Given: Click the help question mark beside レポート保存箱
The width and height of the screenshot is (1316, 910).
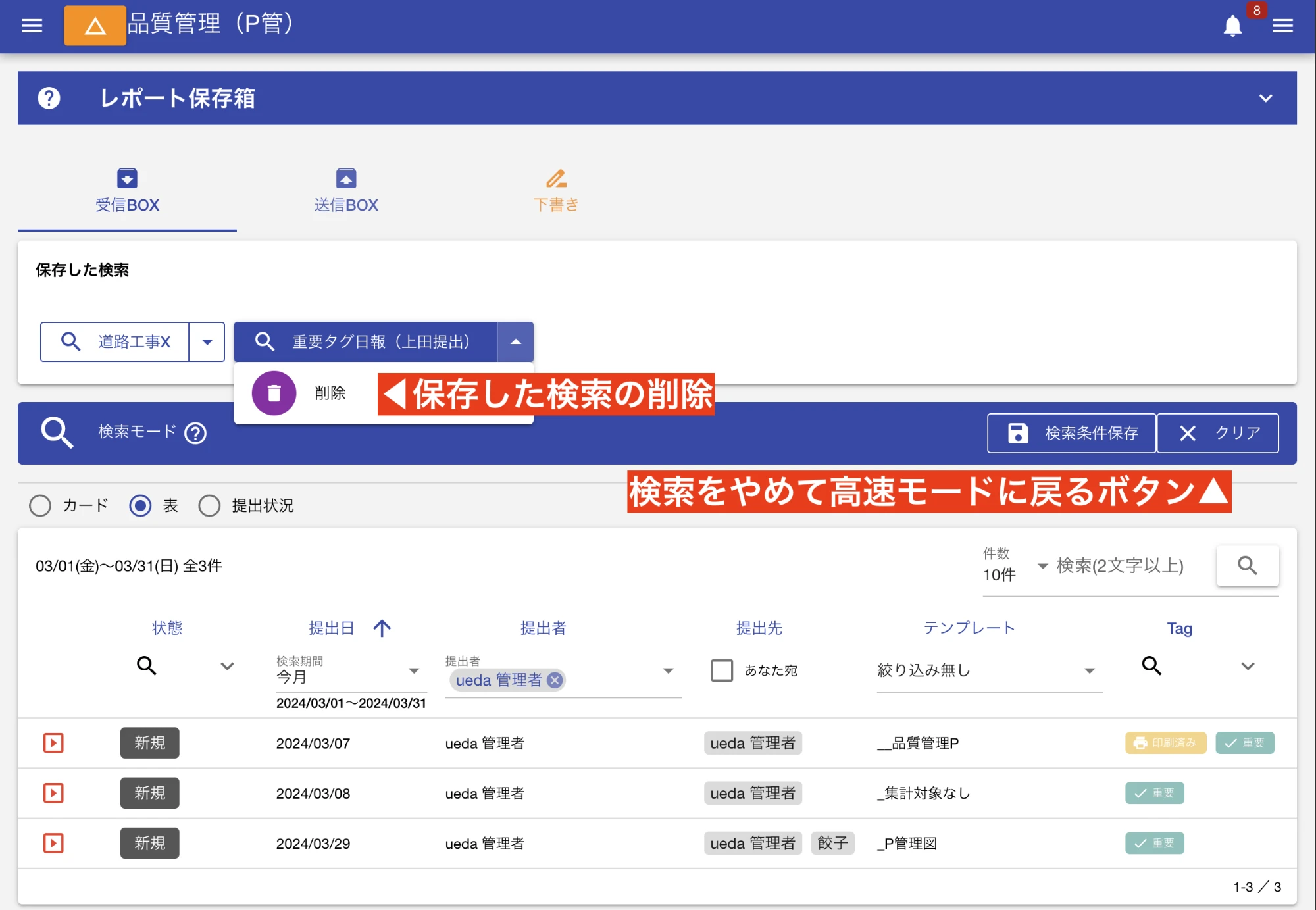Looking at the screenshot, I should tap(49, 98).
